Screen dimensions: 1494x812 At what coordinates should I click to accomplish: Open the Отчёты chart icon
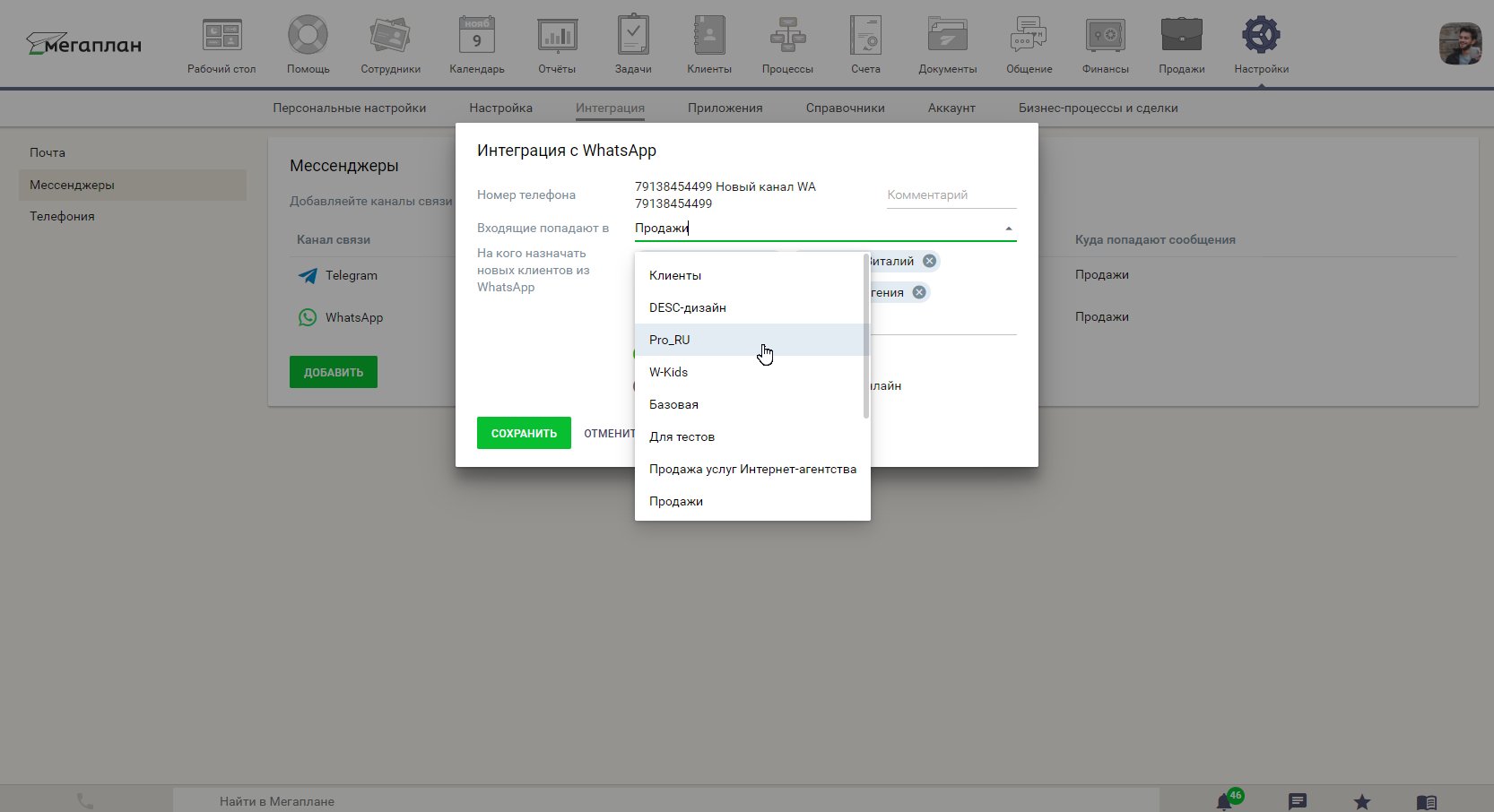pyautogui.click(x=557, y=36)
